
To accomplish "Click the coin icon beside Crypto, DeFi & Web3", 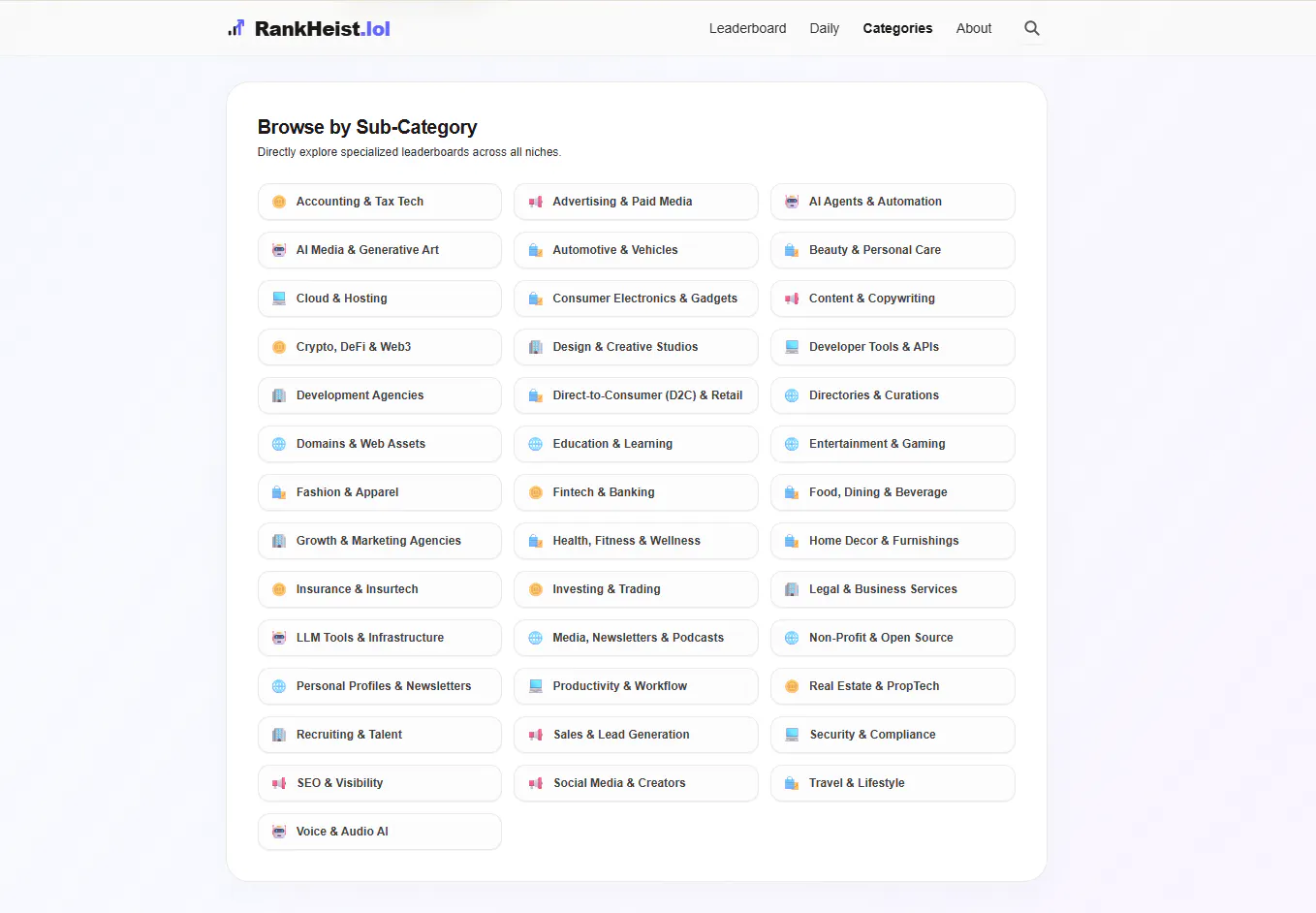I will [x=279, y=347].
